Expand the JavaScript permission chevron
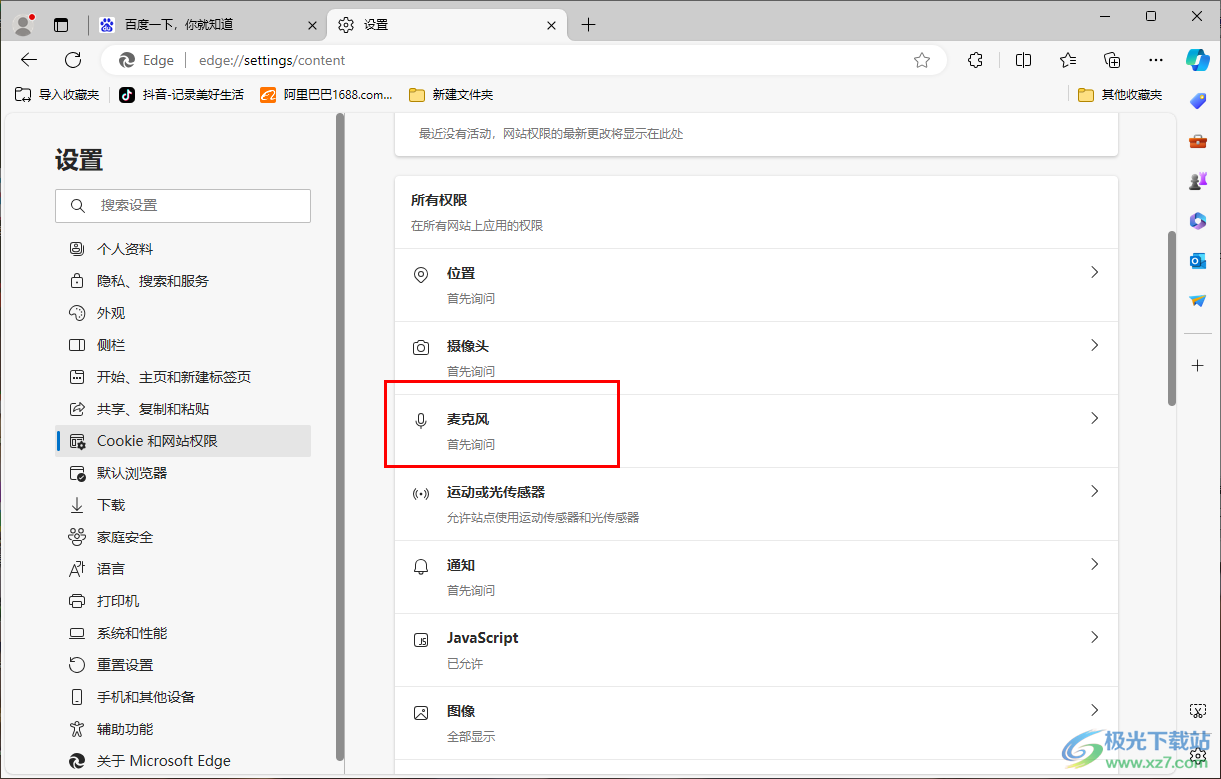The image size is (1221, 779). pos(1094,637)
